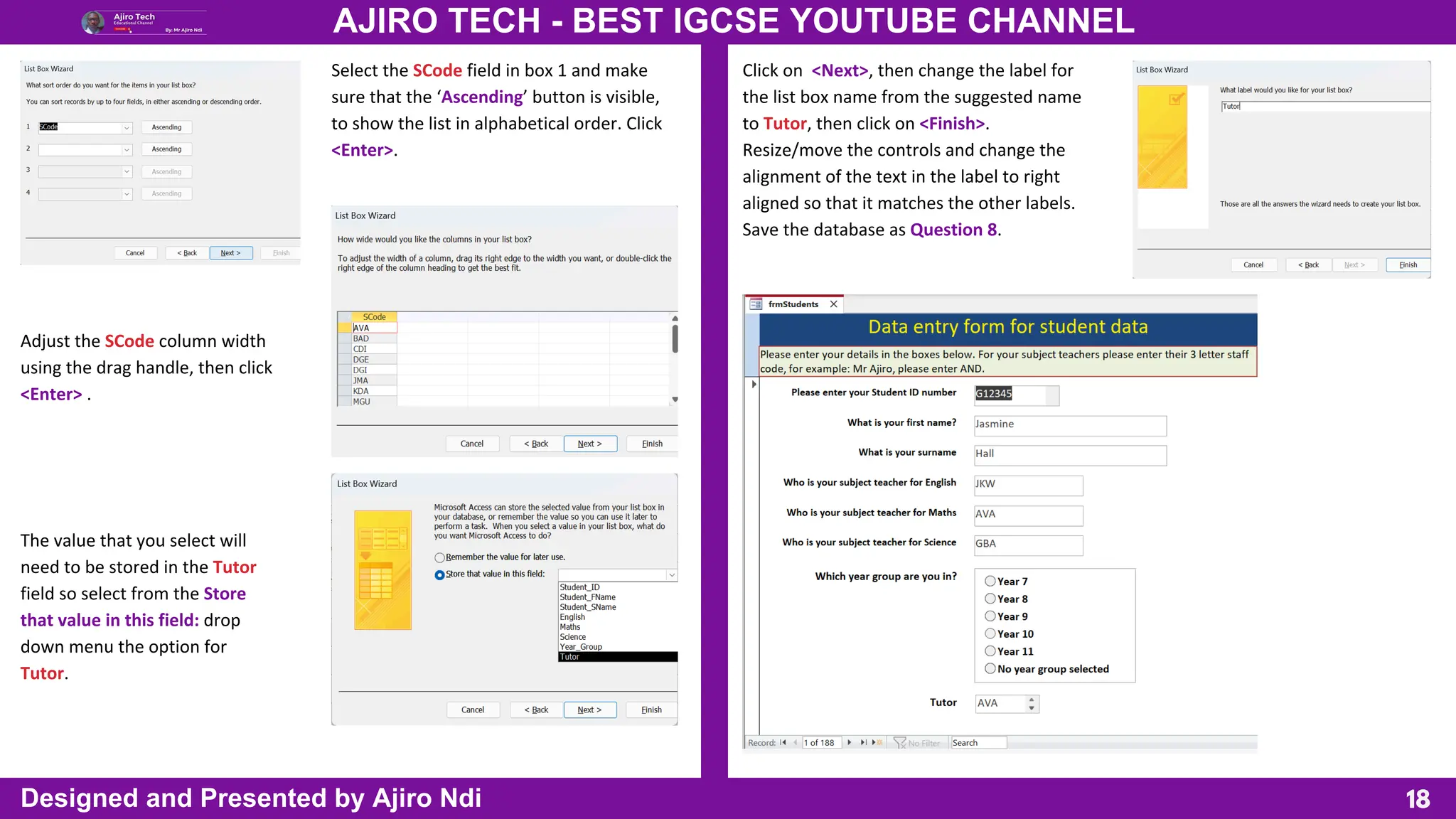Select Year 9 radio button
Image resolution: width=1456 pixels, height=819 pixels.
tap(990, 616)
